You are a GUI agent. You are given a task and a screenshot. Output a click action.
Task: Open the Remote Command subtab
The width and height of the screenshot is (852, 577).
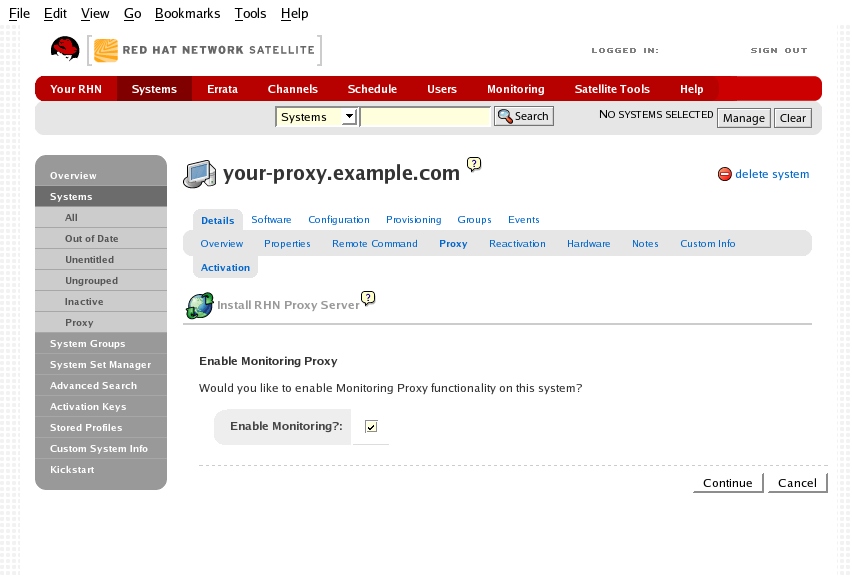[375, 243]
